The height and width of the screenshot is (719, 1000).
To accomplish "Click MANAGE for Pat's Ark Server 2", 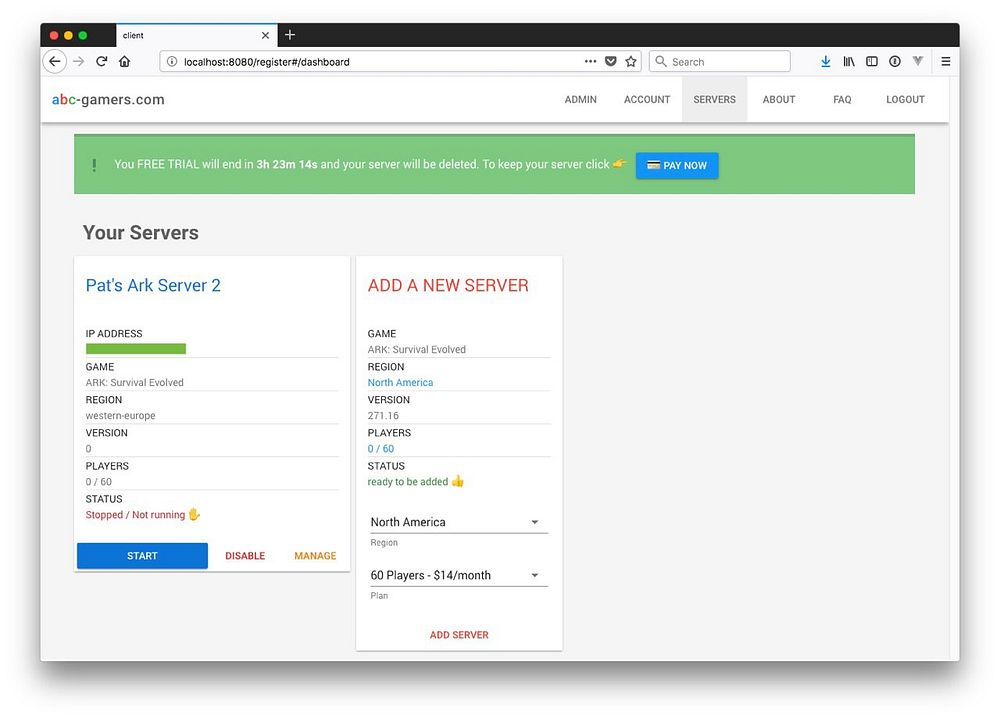I will tap(315, 556).
